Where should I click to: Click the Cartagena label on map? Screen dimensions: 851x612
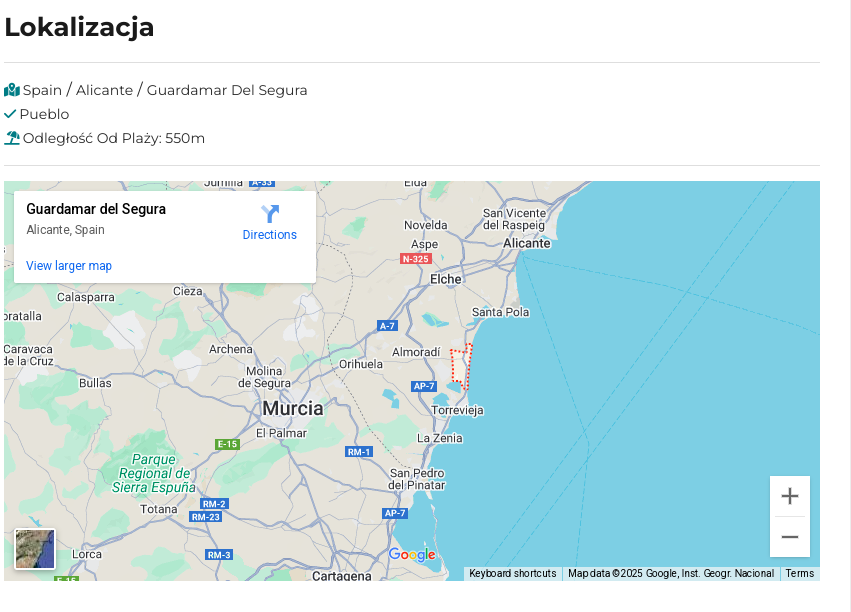pyautogui.click(x=342, y=576)
